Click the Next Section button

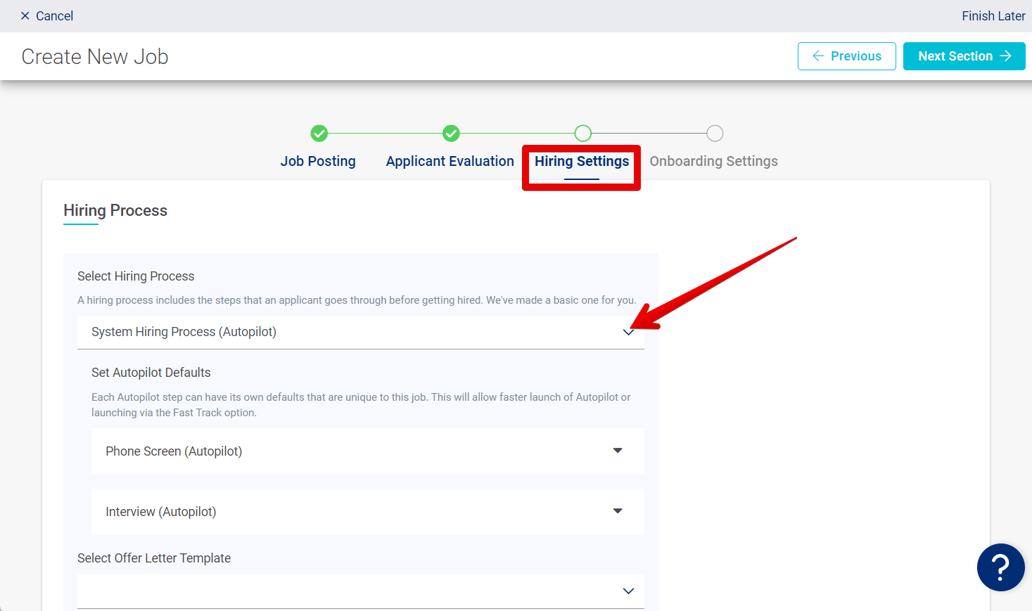pos(963,56)
